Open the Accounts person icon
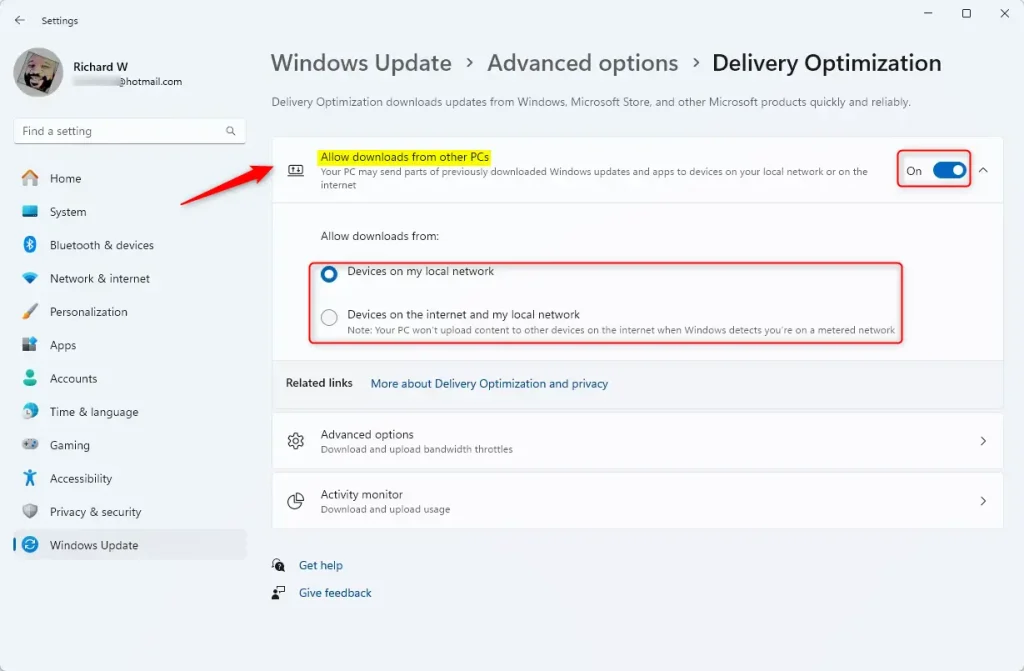 [x=30, y=378]
